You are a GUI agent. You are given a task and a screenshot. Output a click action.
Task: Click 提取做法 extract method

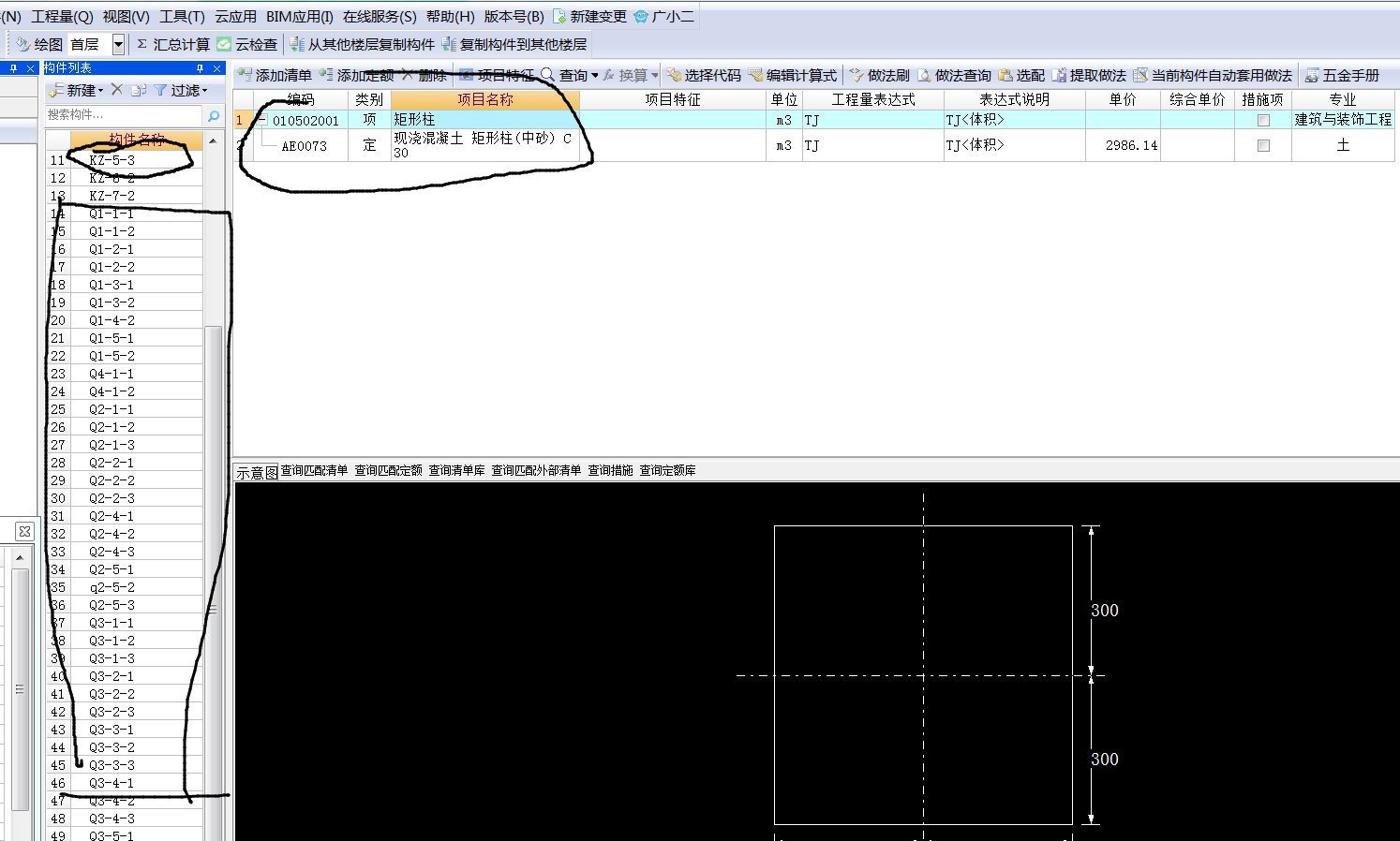click(1089, 75)
